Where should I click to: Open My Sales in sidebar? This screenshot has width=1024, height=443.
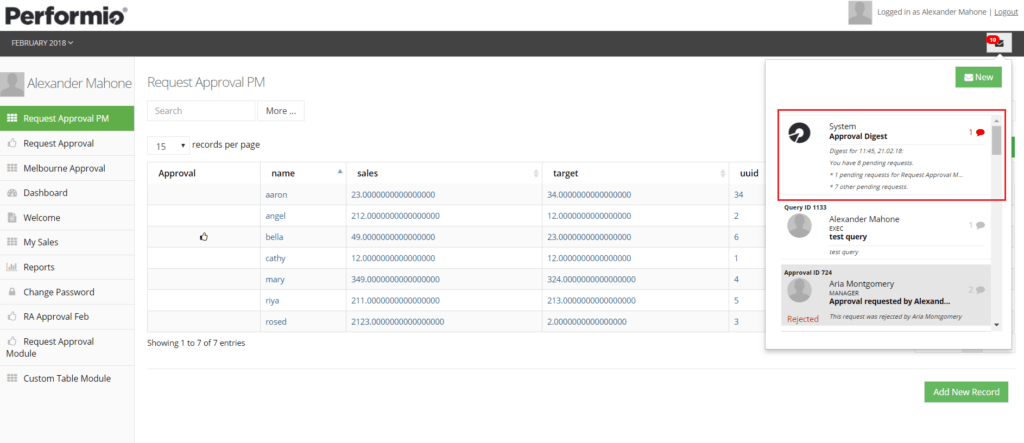pyautogui.click(x=67, y=242)
